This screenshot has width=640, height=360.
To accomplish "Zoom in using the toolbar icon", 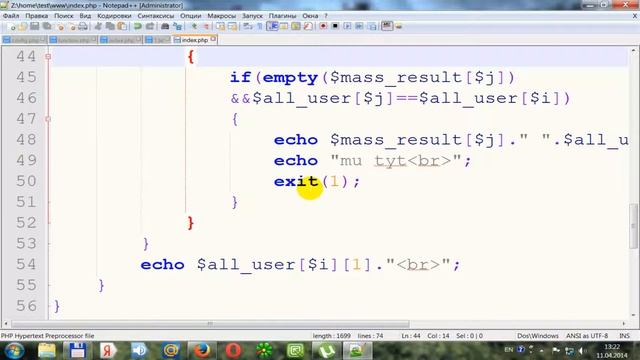I will (x=194, y=27).
